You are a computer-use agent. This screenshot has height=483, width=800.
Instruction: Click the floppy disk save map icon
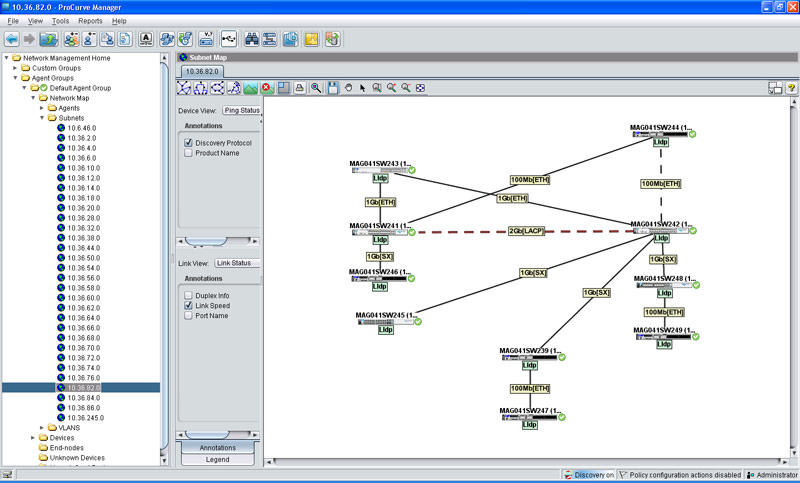[x=333, y=88]
